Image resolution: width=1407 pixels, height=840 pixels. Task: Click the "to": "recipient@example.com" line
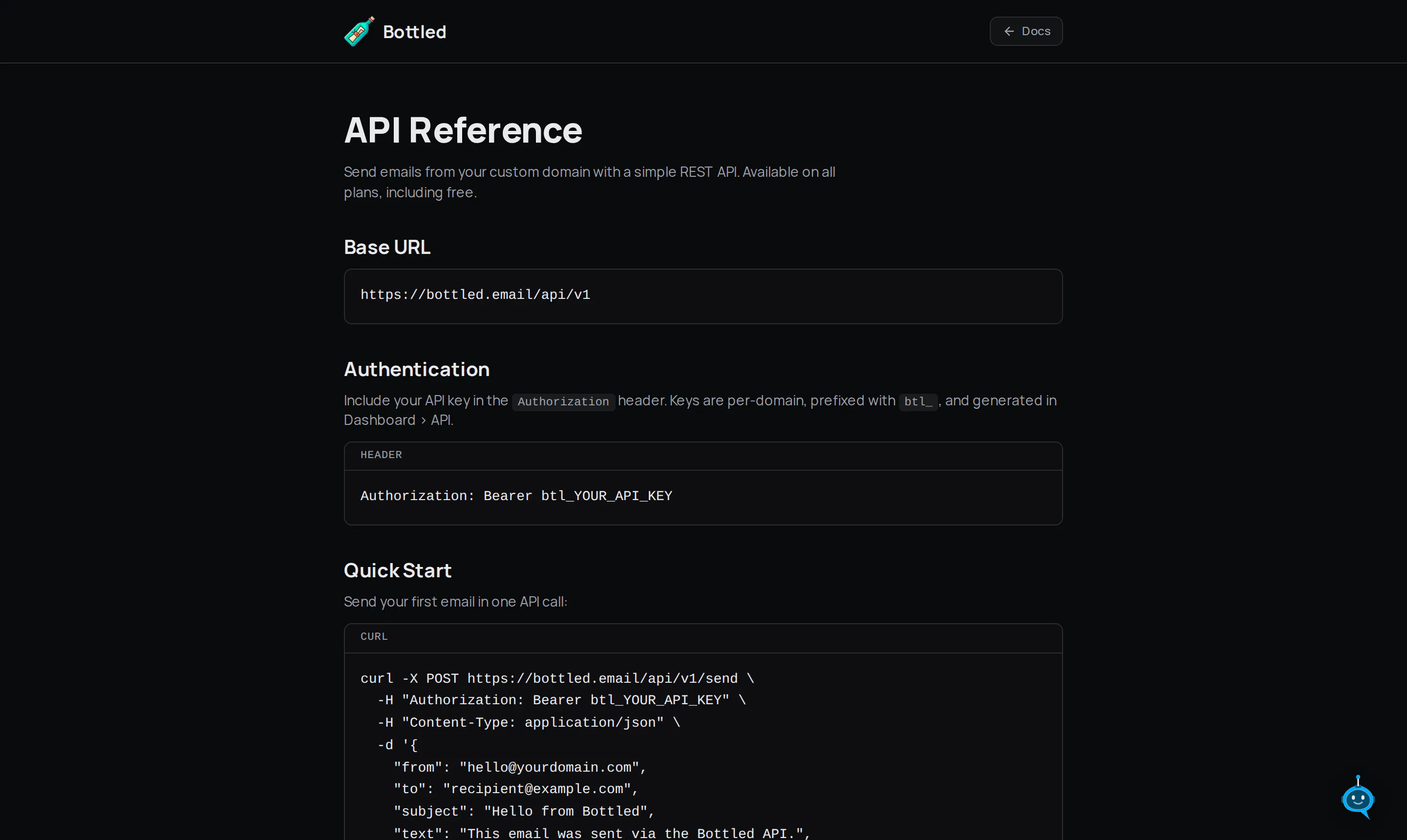click(x=516, y=789)
